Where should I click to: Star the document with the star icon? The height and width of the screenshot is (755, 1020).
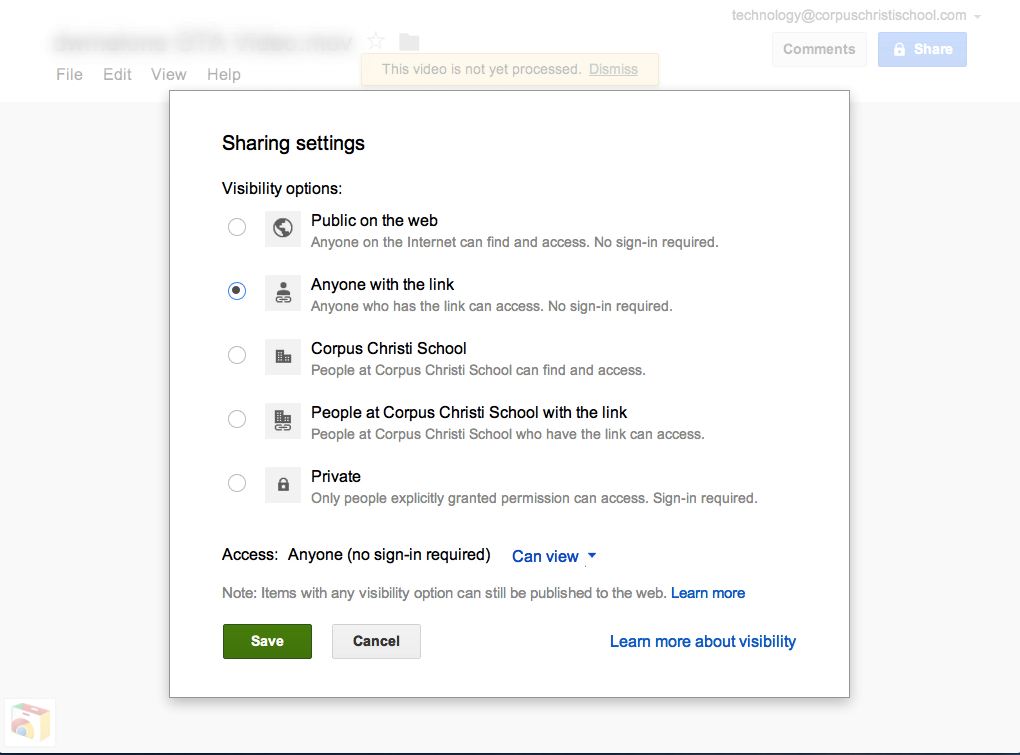click(x=376, y=41)
